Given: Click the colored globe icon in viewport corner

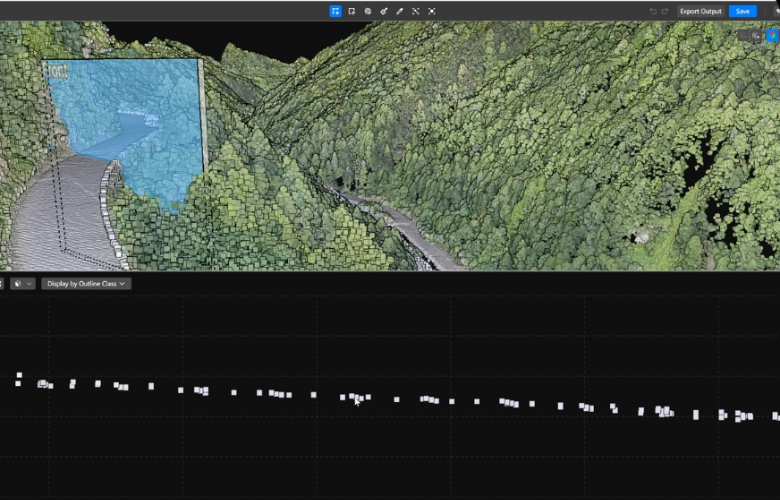Looking at the screenshot, I should pos(772,35).
